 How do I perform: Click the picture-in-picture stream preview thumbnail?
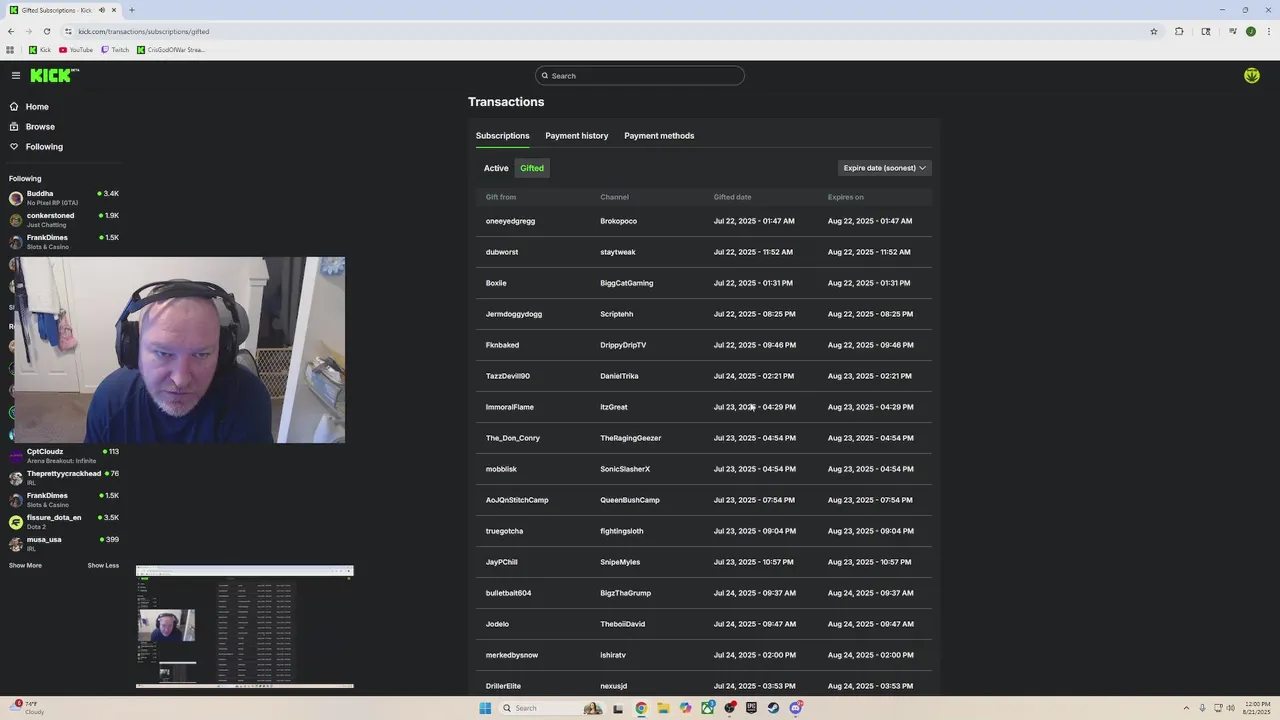point(245,627)
